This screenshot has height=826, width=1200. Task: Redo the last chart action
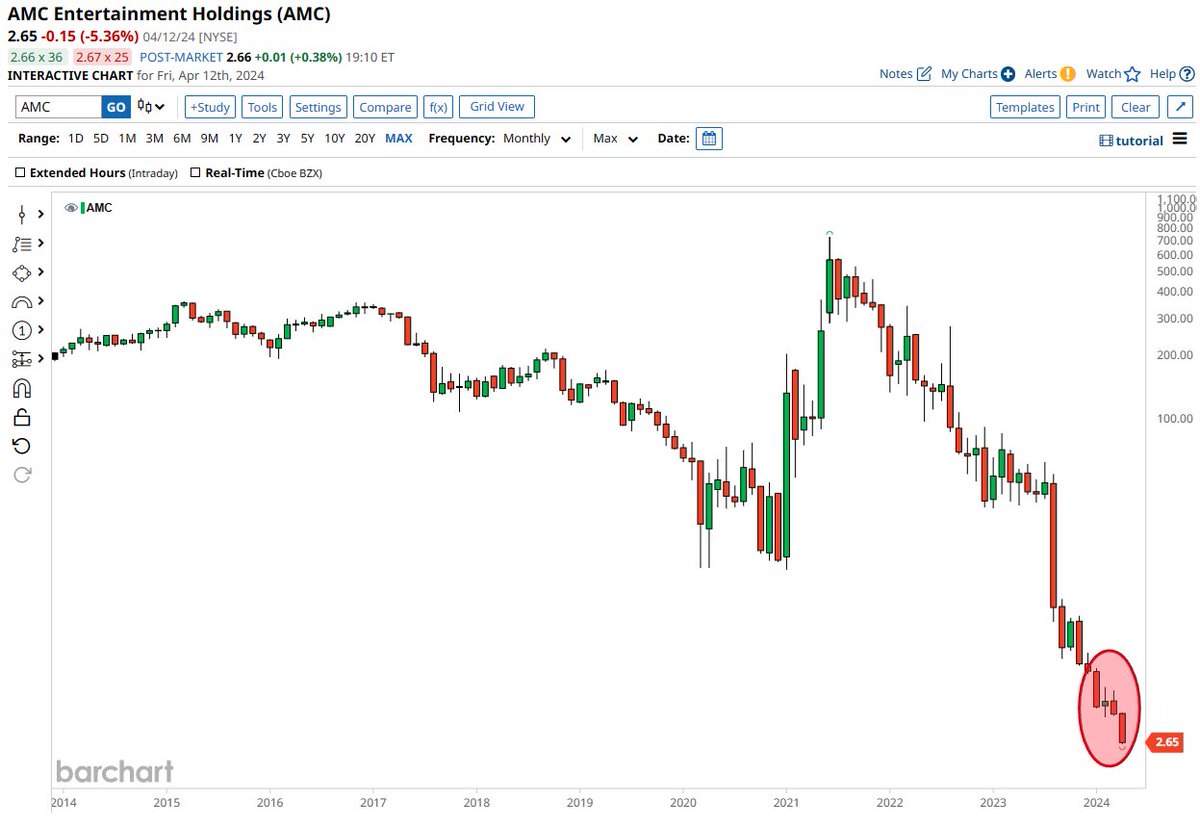(x=21, y=475)
